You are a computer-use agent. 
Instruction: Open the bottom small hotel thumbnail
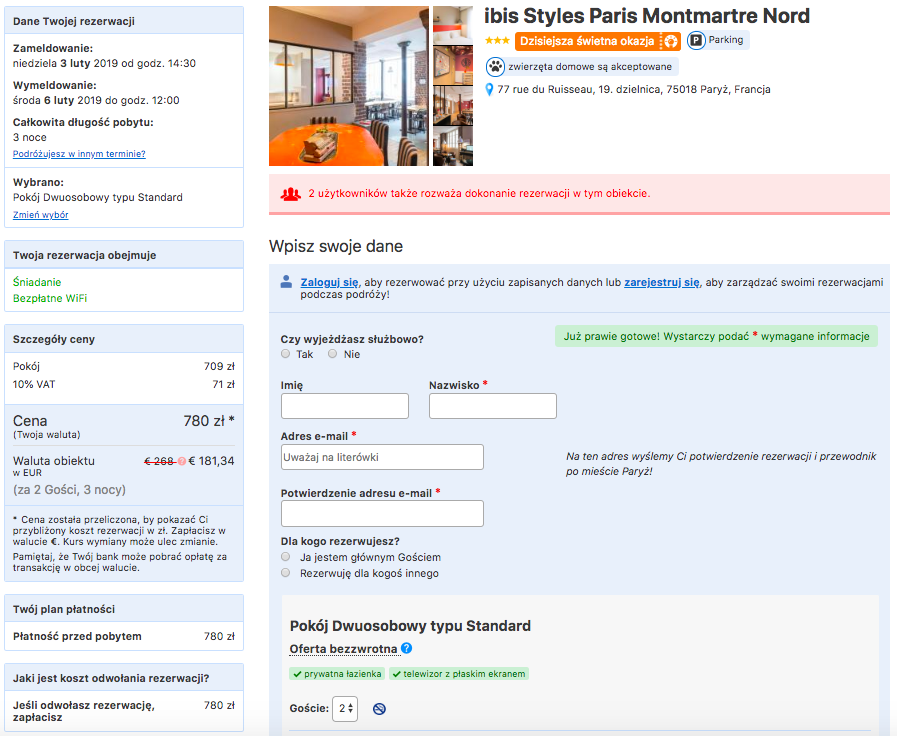(453, 146)
